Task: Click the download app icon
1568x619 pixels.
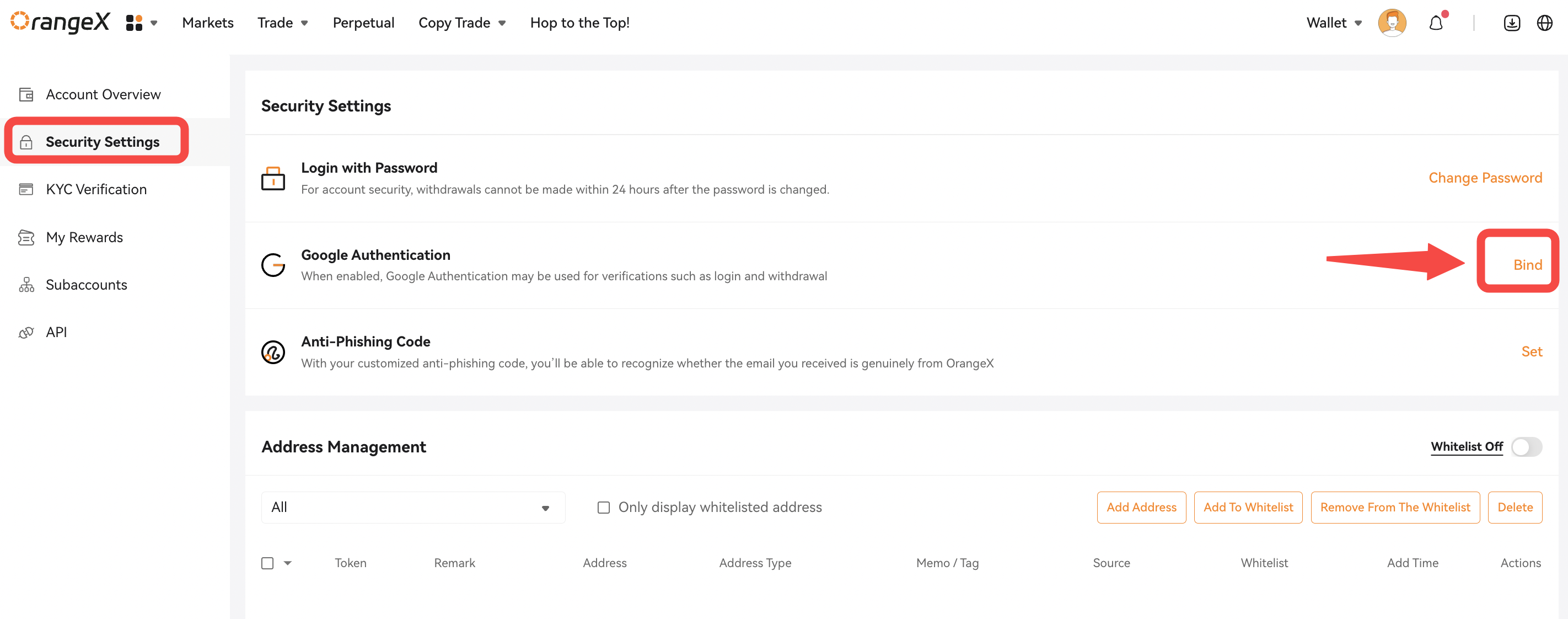Action: 1511,23
